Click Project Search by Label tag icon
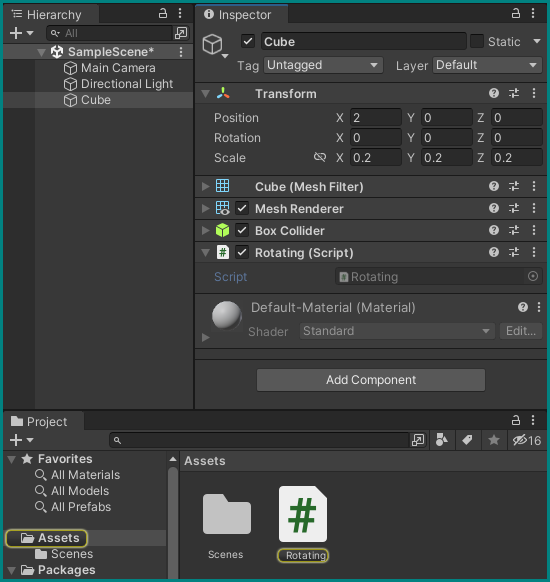550x582 pixels. (x=467, y=440)
